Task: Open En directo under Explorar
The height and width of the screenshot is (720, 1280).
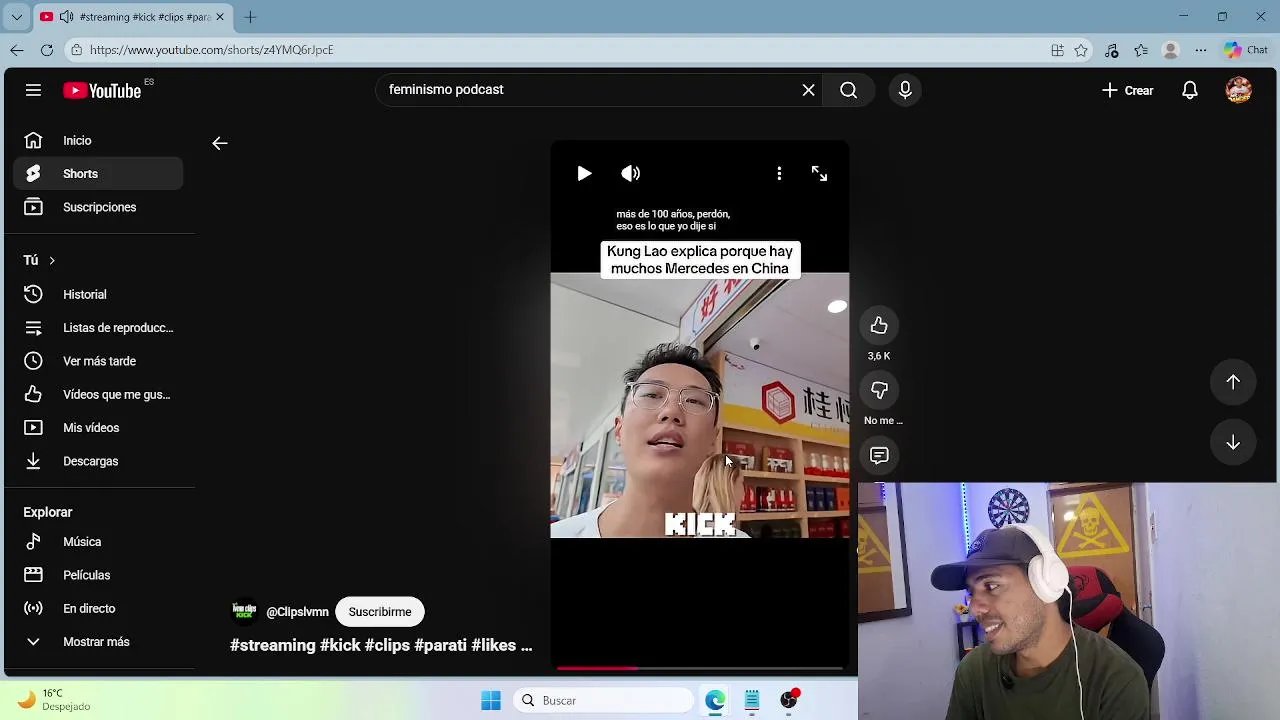Action: click(x=98, y=609)
